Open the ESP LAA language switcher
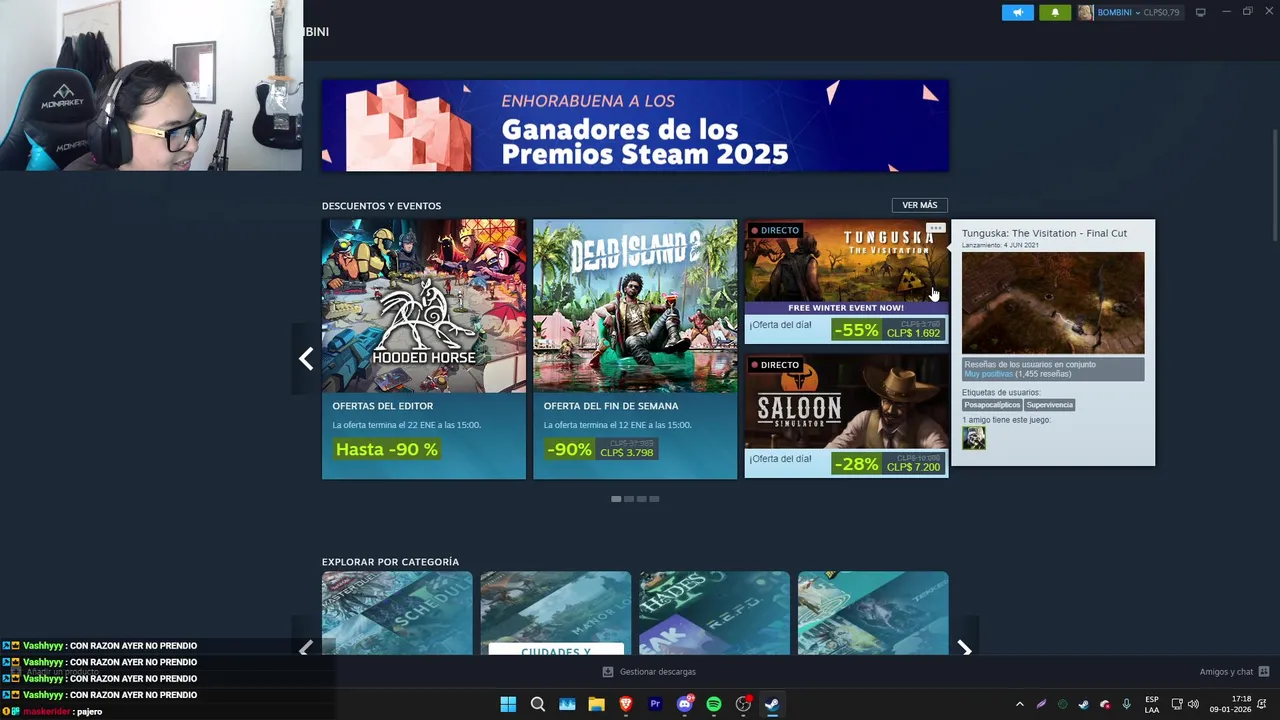This screenshot has height=720, width=1280. point(1152,704)
